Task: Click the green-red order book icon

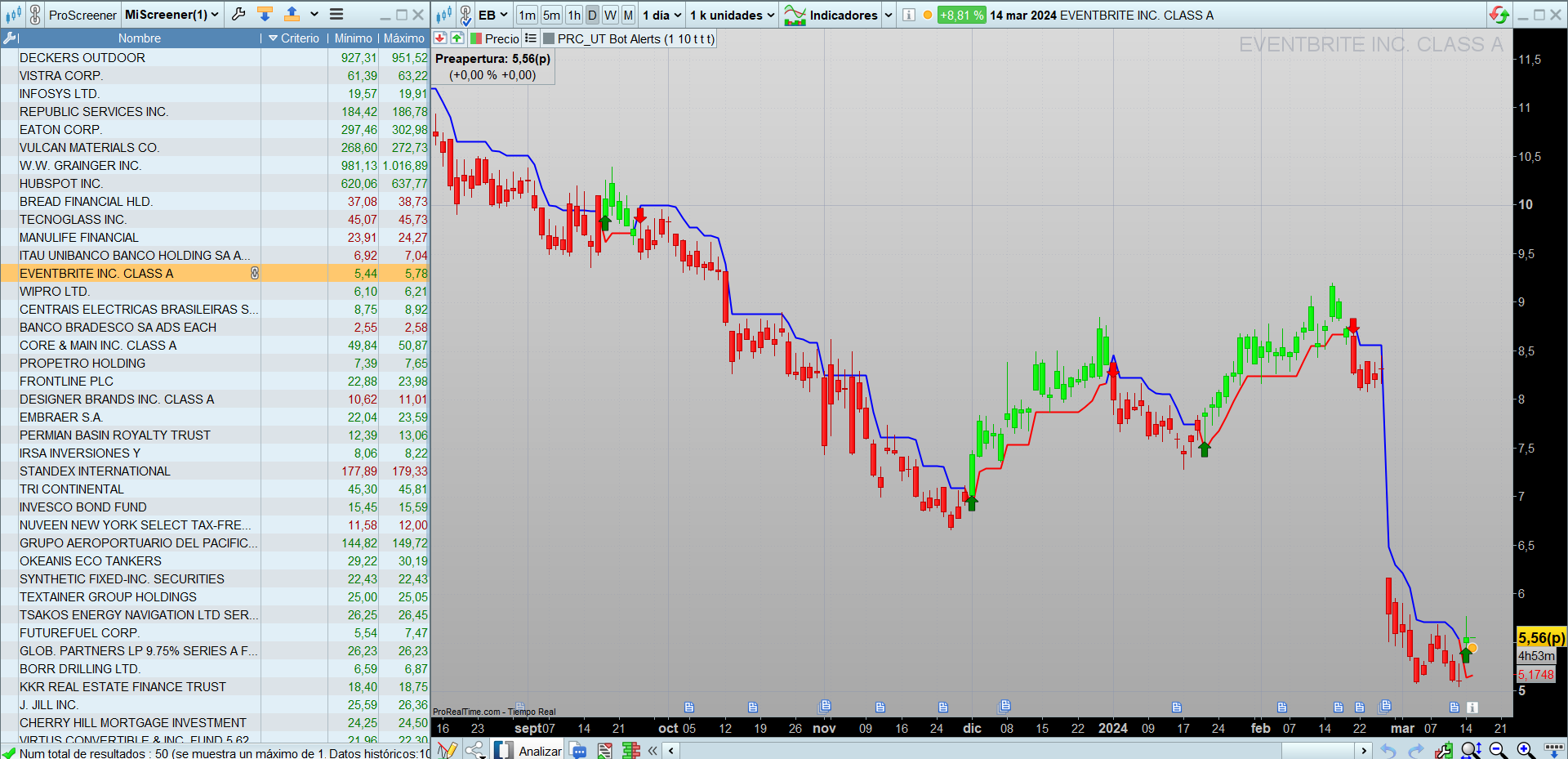Action: pyautogui.click(x=630, y=750)
